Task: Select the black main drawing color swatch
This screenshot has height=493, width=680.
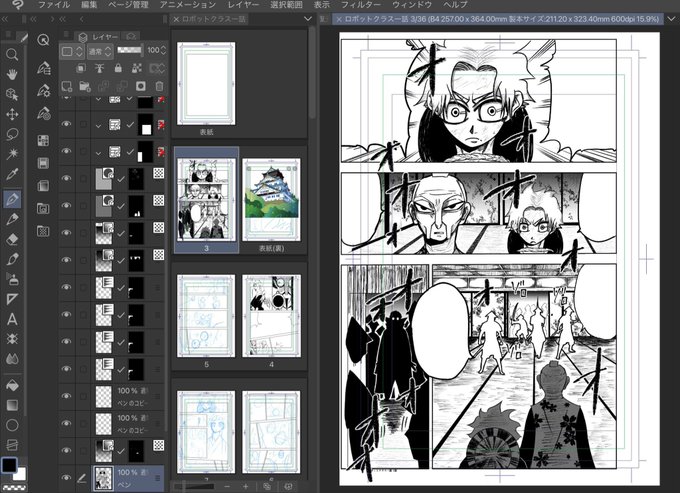Action: tap(9, 465)
